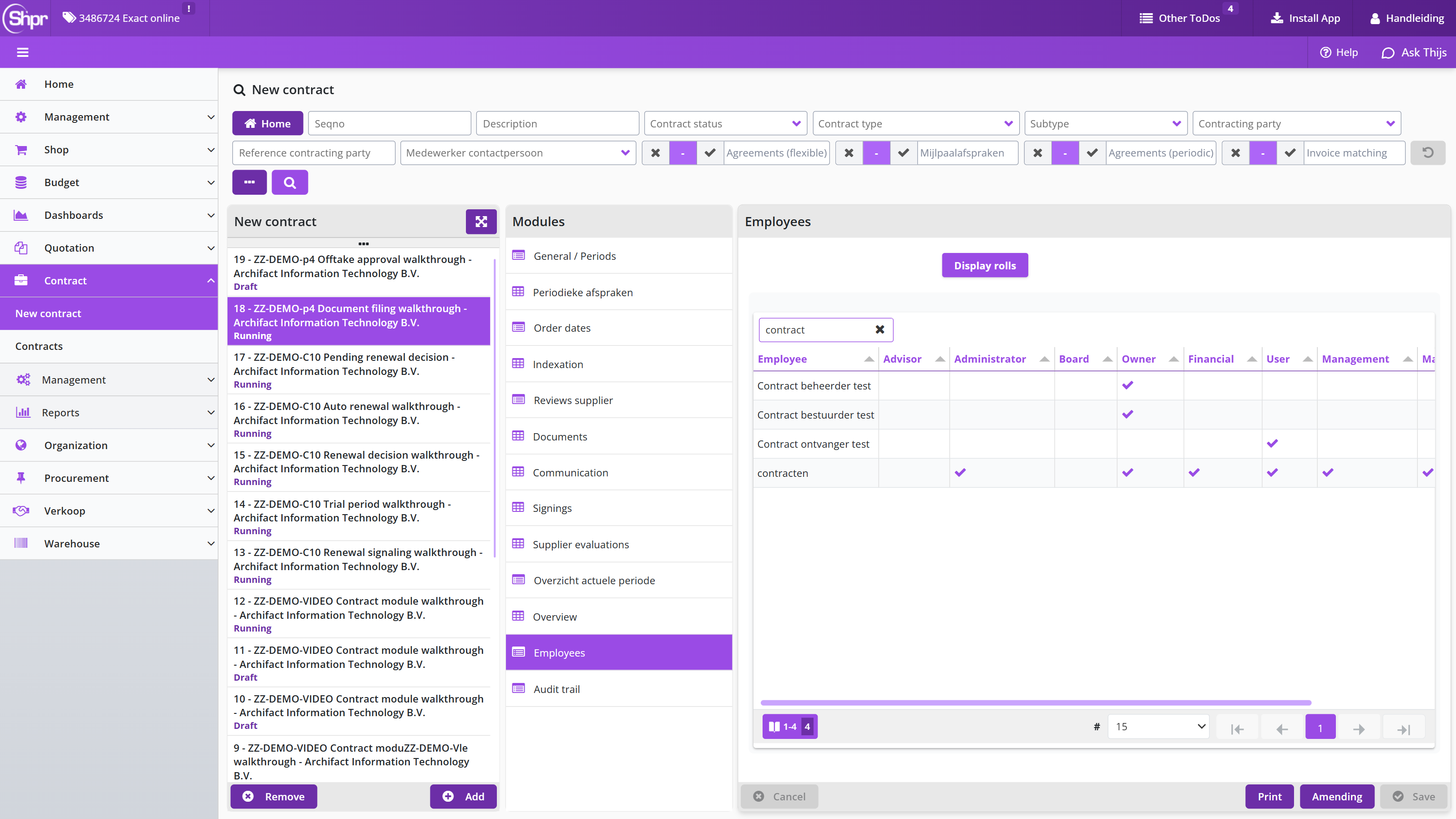Open the Documents module
Viewport: 1456px width, 819px height.
(619, 436)
